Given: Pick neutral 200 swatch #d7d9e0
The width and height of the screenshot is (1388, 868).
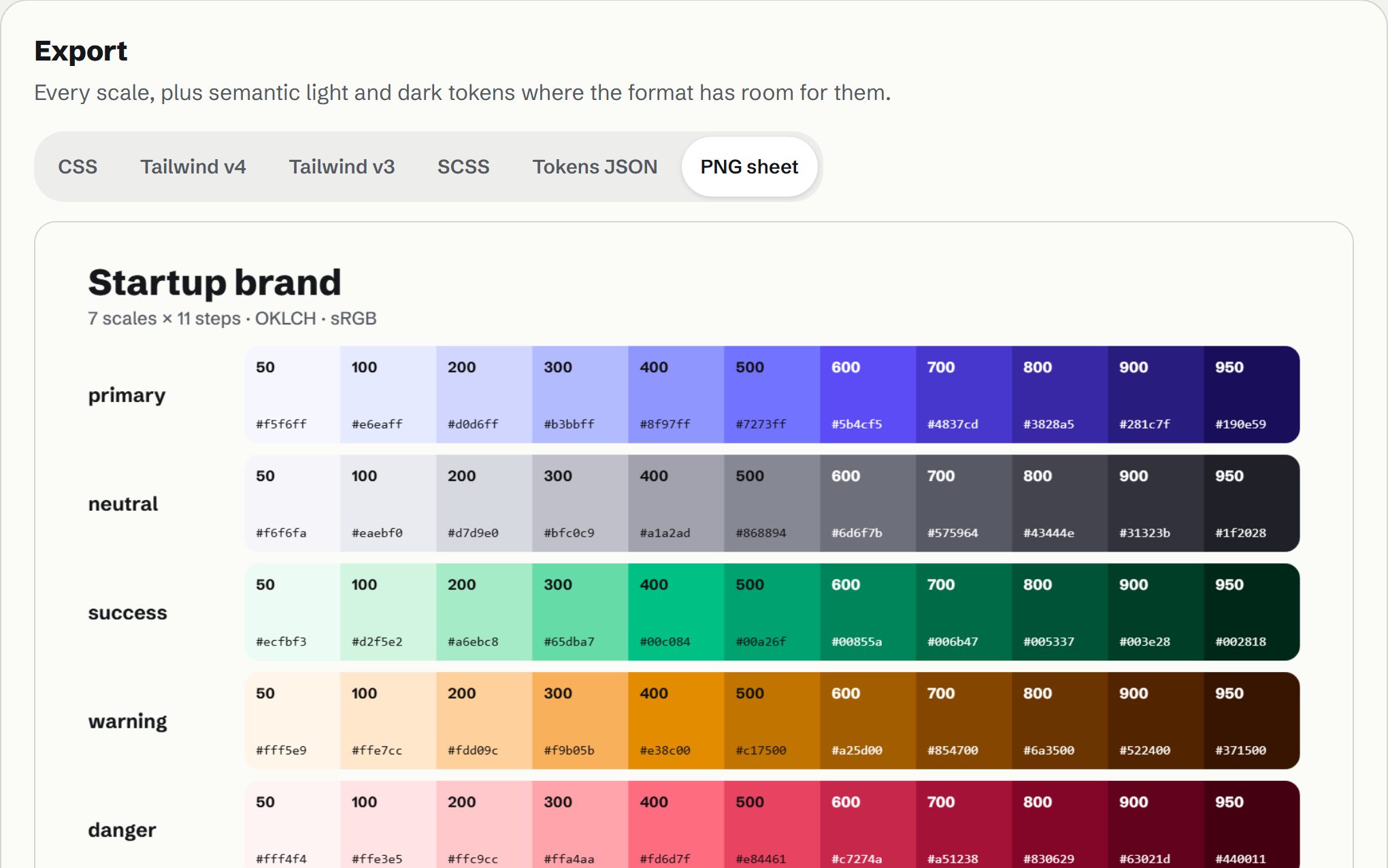Looking at the screenshot, I should click(484, 503).
